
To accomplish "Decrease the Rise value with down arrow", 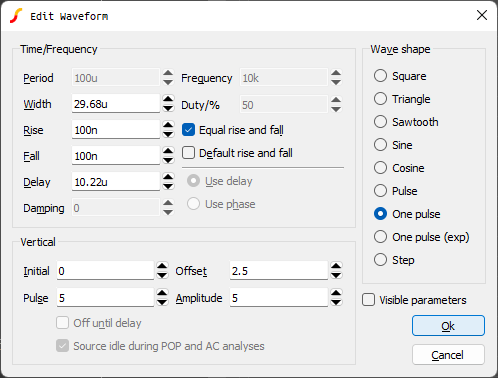I will pos(168,134).
